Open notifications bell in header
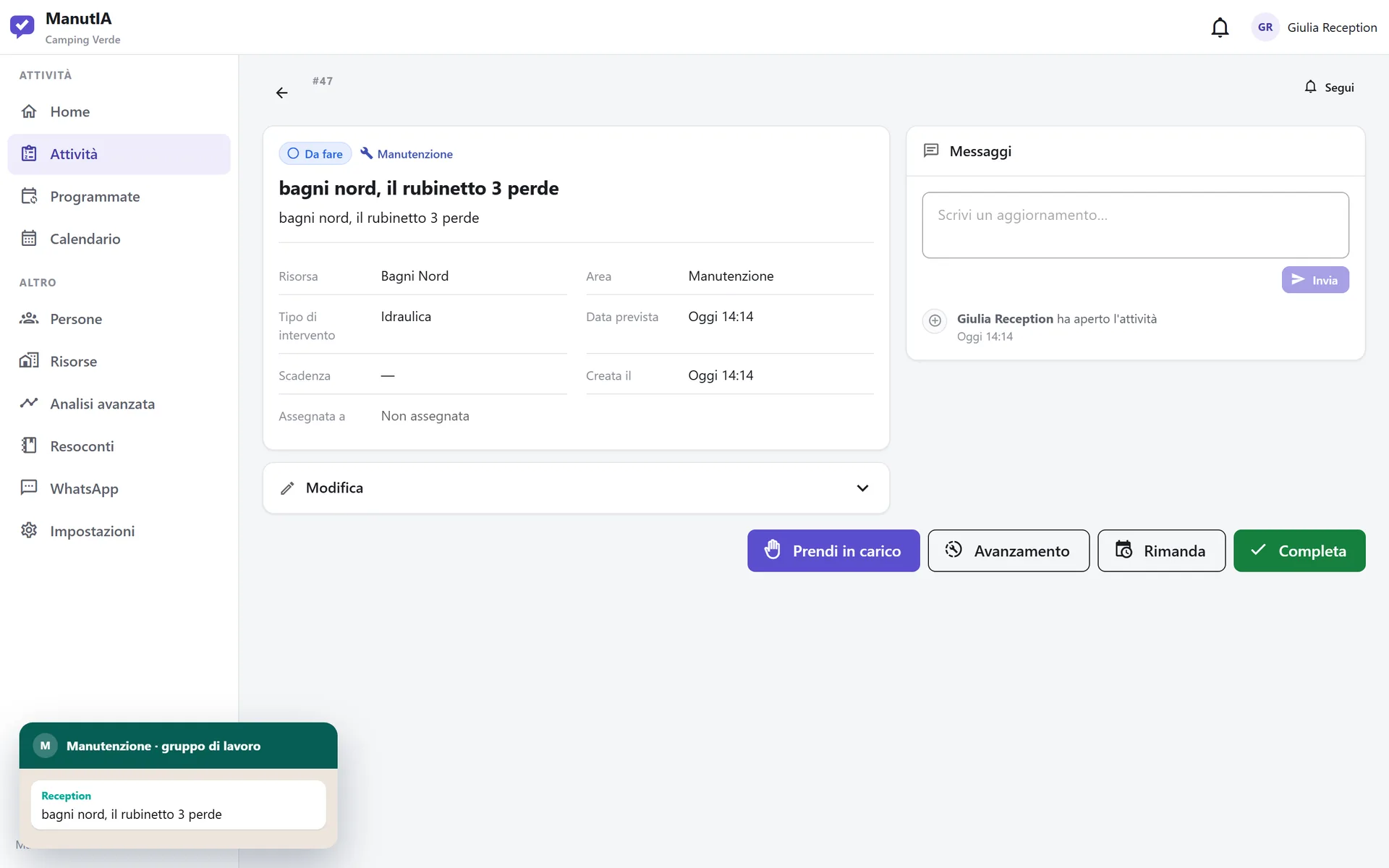 click(1220, 27)
